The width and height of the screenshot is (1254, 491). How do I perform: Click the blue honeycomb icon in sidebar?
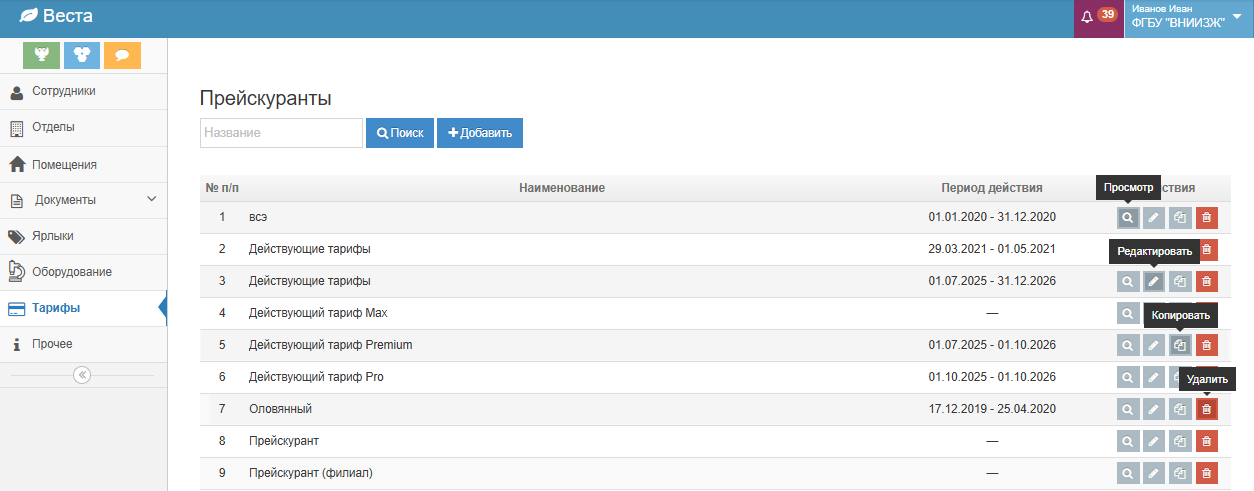(82, 55)
